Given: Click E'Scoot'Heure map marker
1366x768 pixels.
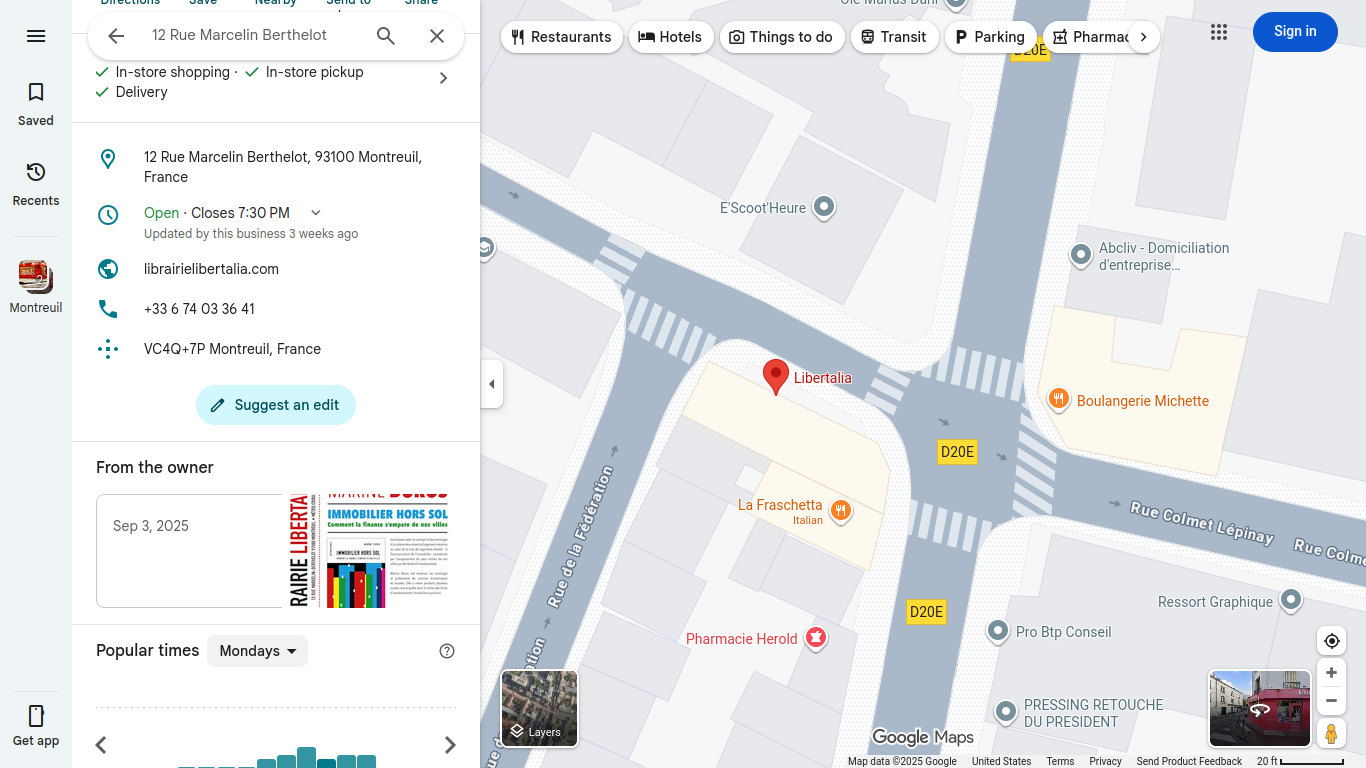Looking at the screenshot, I should (x=824, y=207).
